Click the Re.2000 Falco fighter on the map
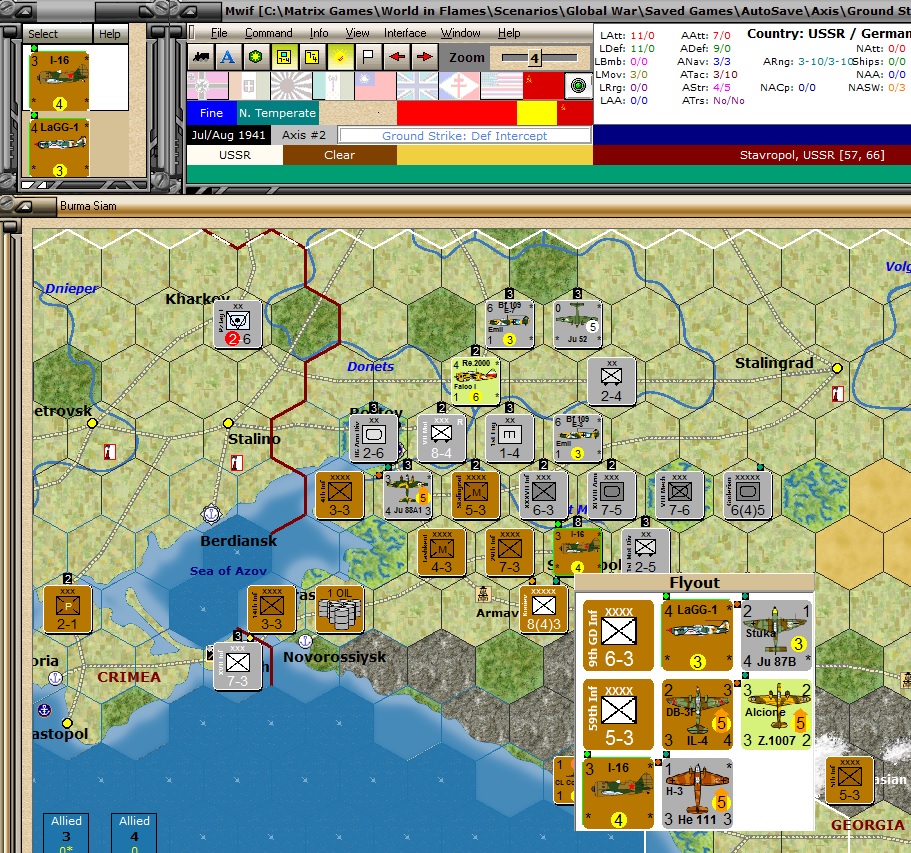 [475, 381]
